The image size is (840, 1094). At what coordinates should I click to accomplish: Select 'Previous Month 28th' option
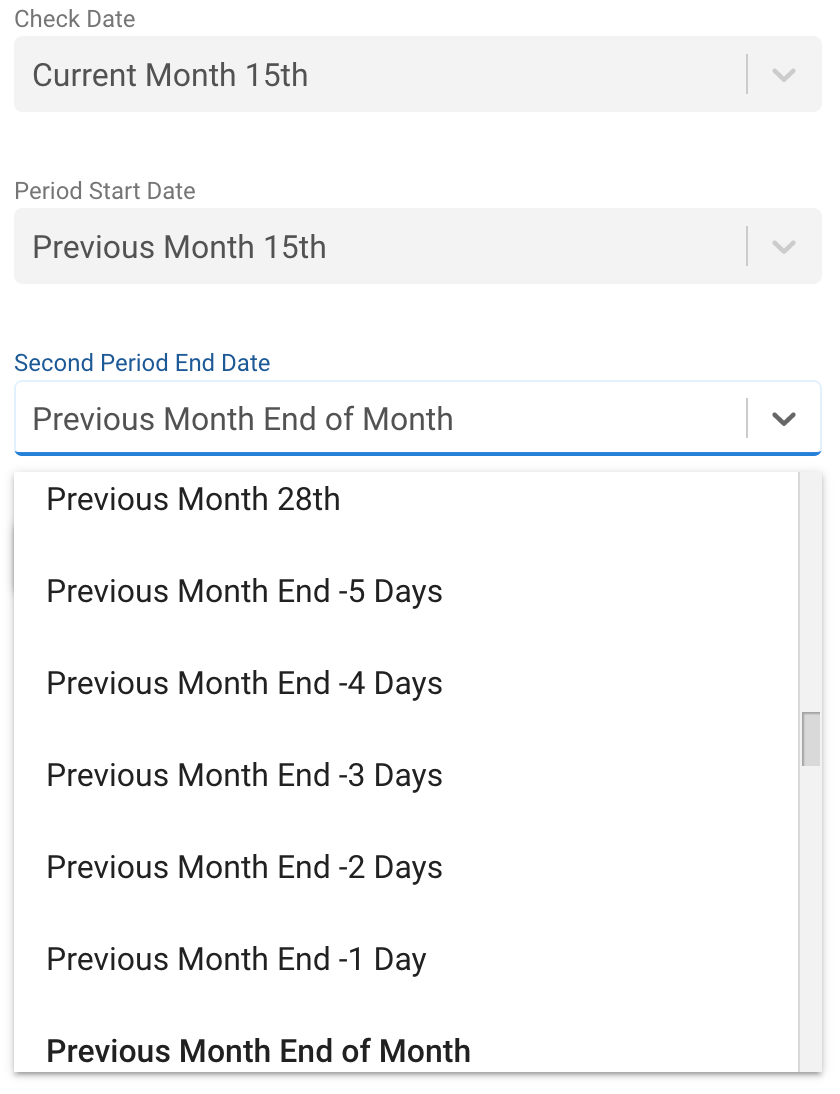(x=193, y=499)
